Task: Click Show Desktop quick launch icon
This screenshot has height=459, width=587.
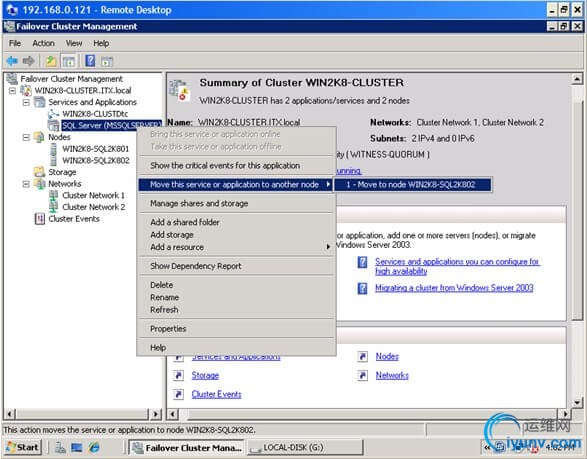Action: click(77, 447)
